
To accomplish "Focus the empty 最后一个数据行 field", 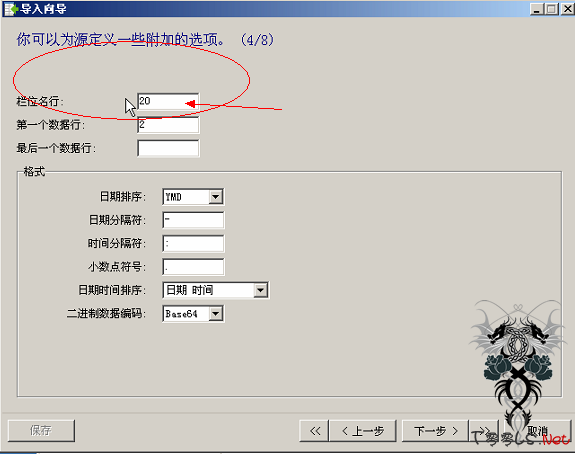I will (x=168, y=149).
